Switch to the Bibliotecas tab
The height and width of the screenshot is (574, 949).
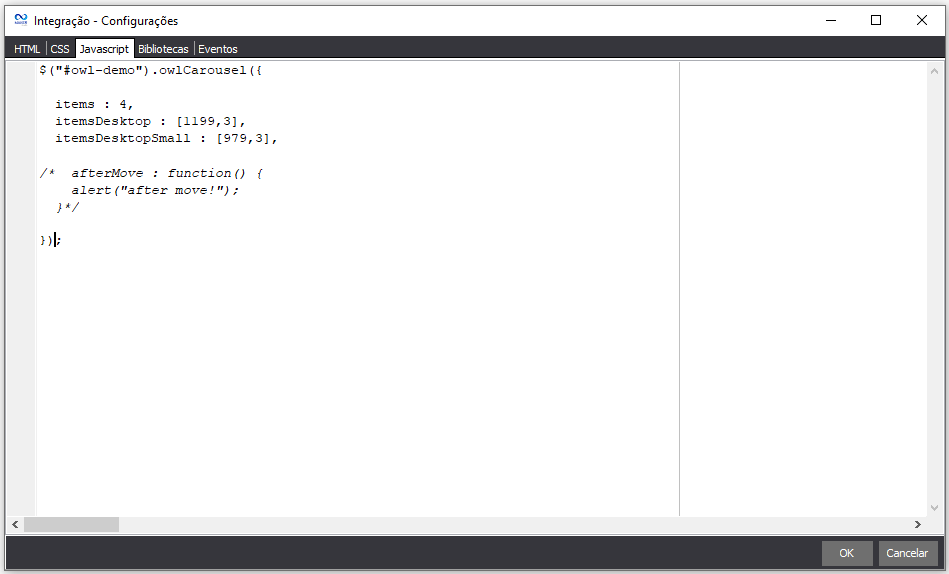tap(163, 49)
